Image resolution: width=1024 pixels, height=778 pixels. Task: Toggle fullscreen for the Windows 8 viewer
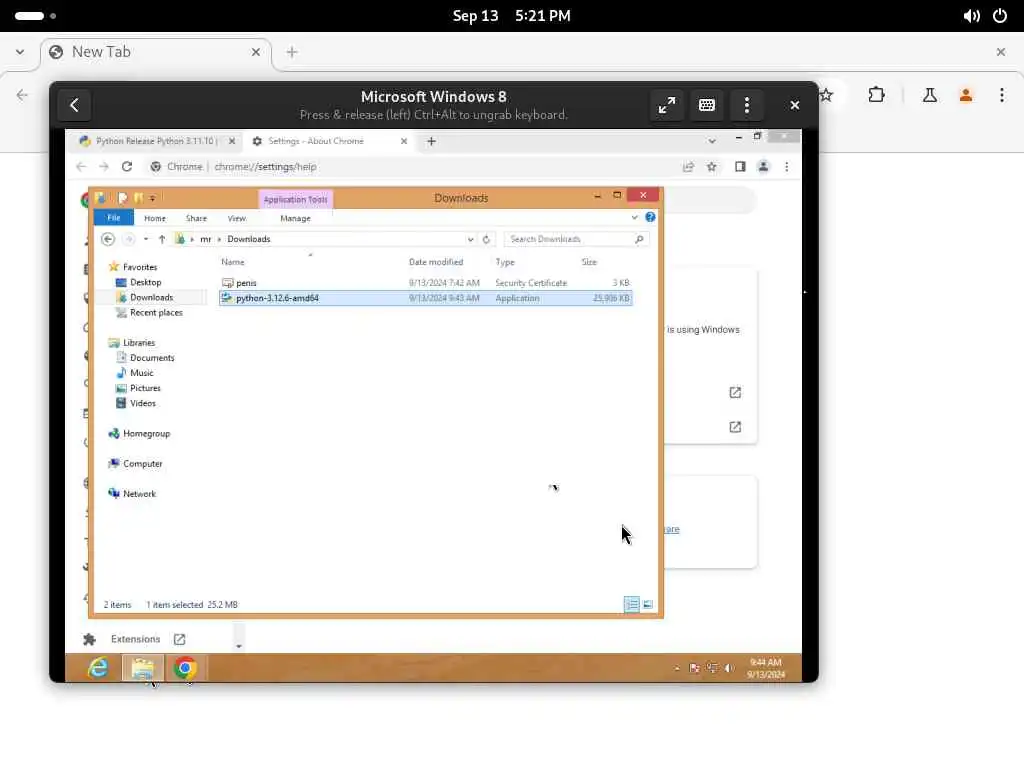tap(667, 105)
